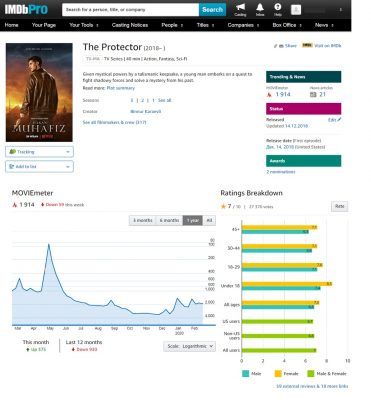Click the MOVIEmeter icon beside 1,914 heading
Viewport: 371px width, 400px height.
tap(15, 205)
